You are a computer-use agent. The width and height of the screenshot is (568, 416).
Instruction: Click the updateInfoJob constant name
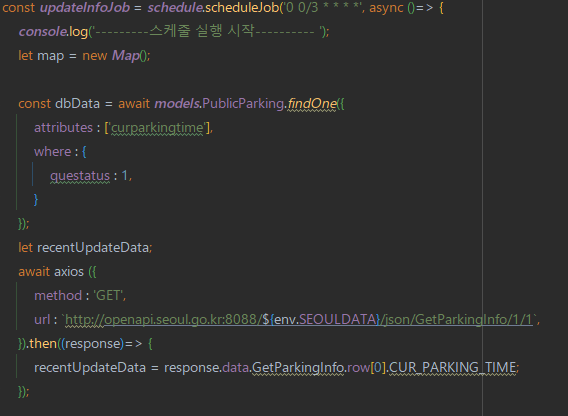tap(85, 8)
